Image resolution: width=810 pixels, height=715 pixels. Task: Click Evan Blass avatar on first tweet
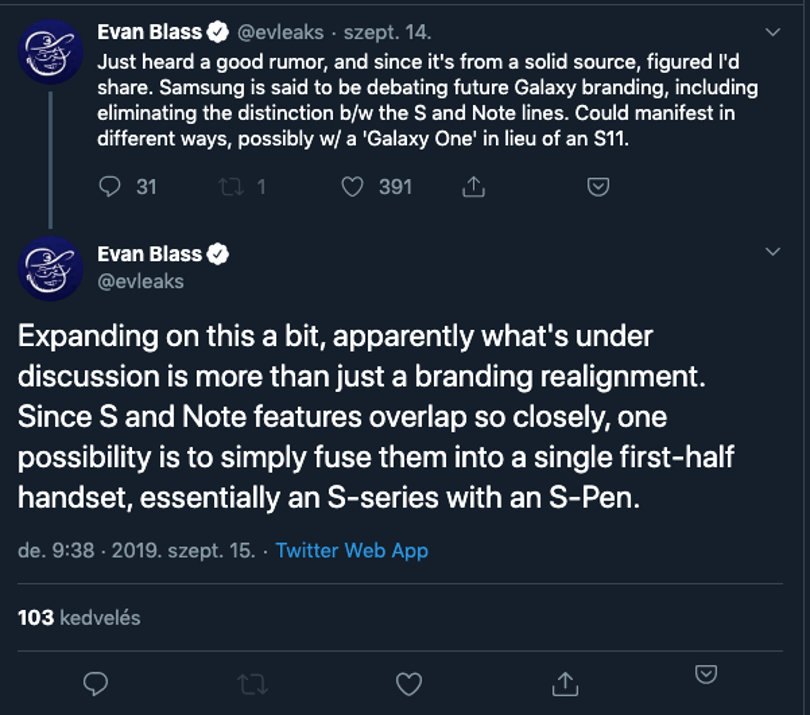pyautogui.click(x=51, y=52)
